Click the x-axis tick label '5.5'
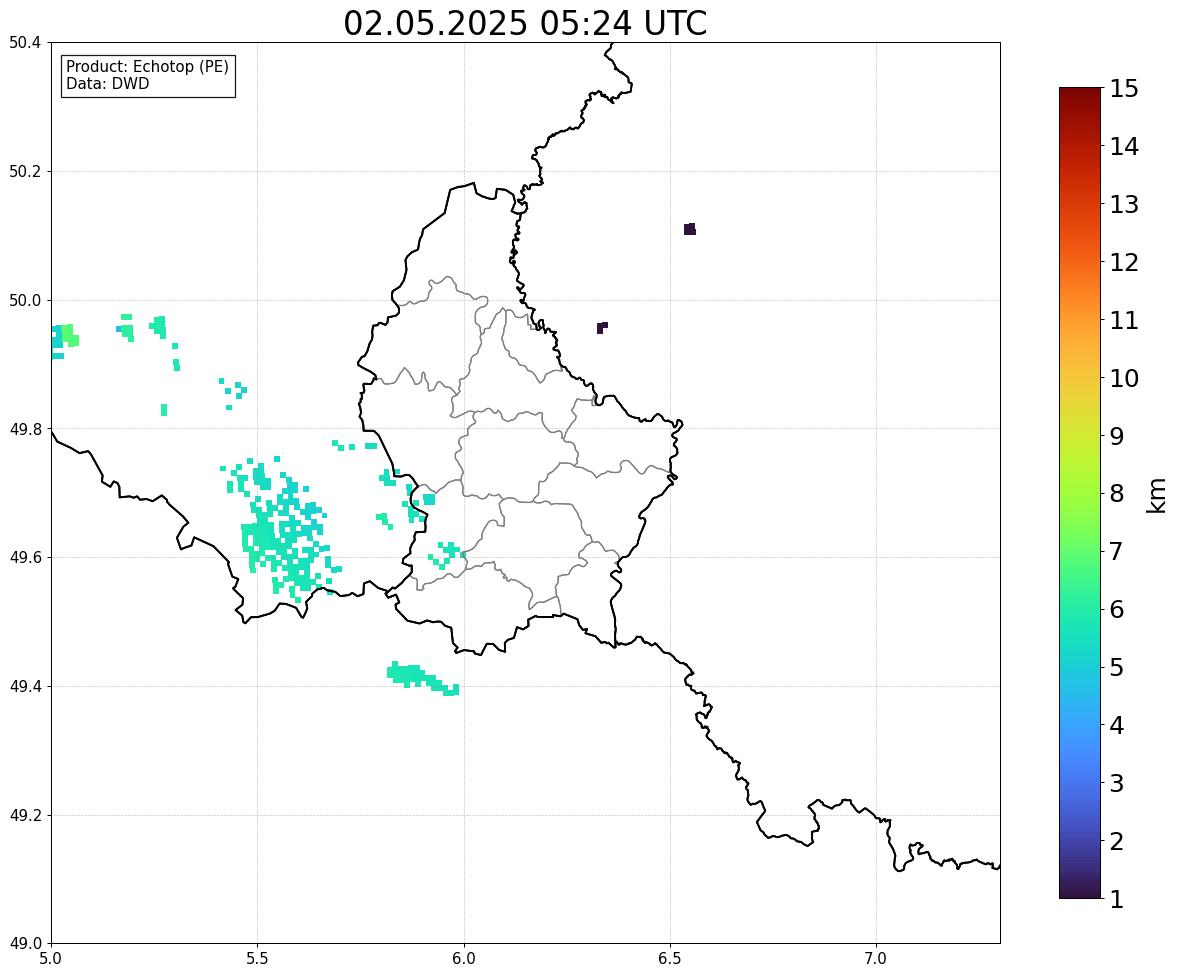This screenshot has height=976, width=1178. pyautogui.click(x=258, y=958)
